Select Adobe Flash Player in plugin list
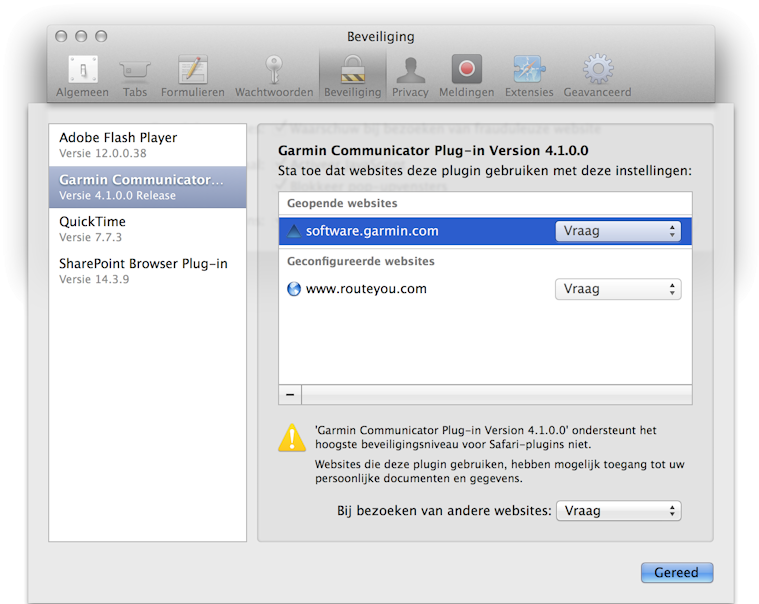The height and width of the screenshot is (604, 759). (148, 145)
